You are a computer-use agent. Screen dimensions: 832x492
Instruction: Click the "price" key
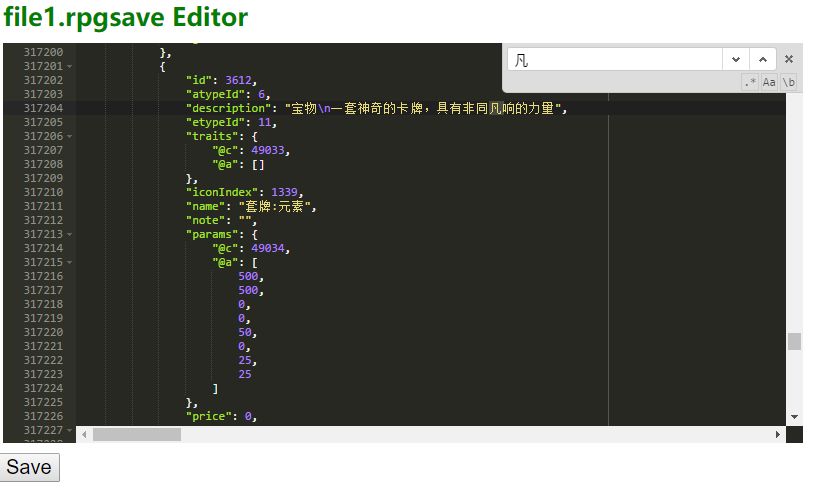tap(209, 417)
